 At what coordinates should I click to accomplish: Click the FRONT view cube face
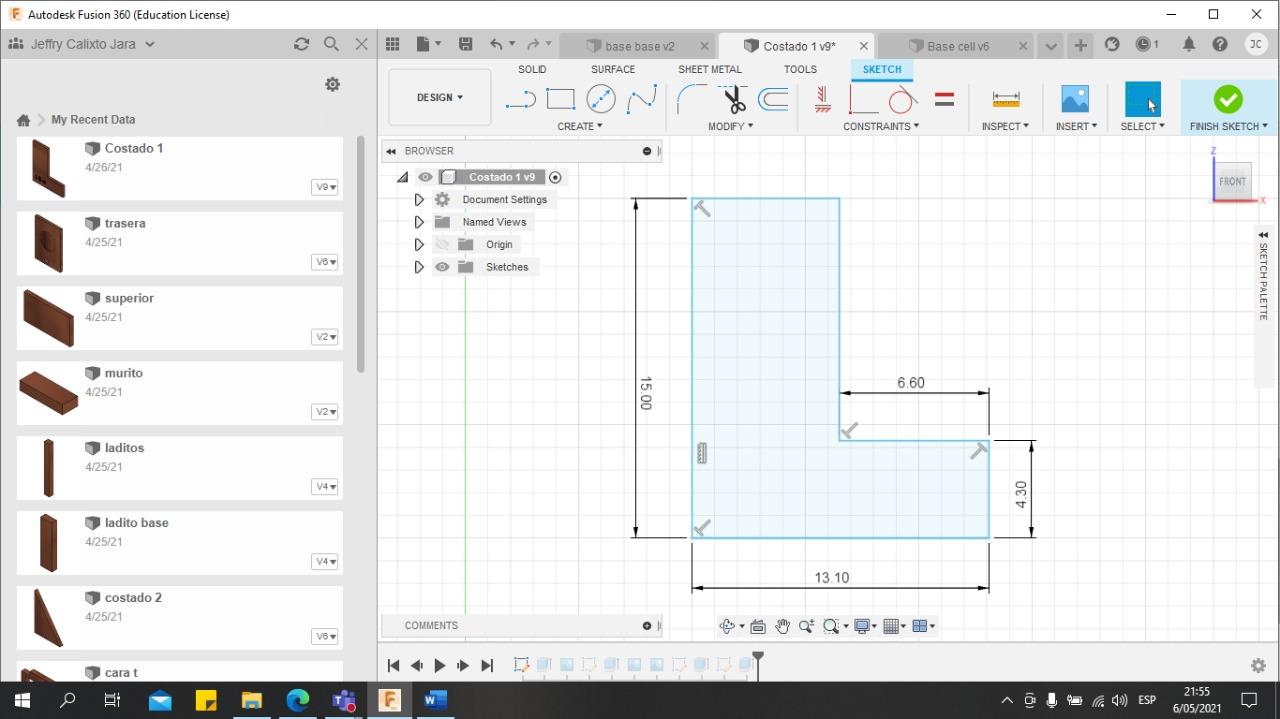[1233, 181]
